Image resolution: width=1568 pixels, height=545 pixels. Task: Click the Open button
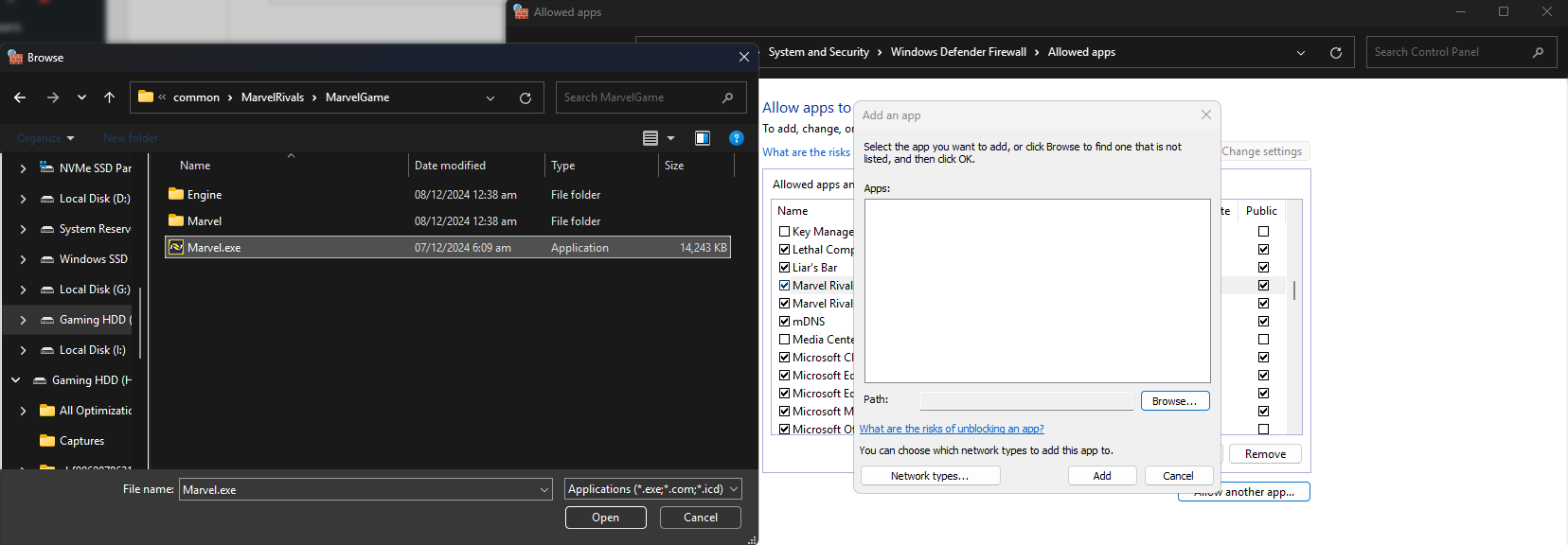(x=605, y=518)
